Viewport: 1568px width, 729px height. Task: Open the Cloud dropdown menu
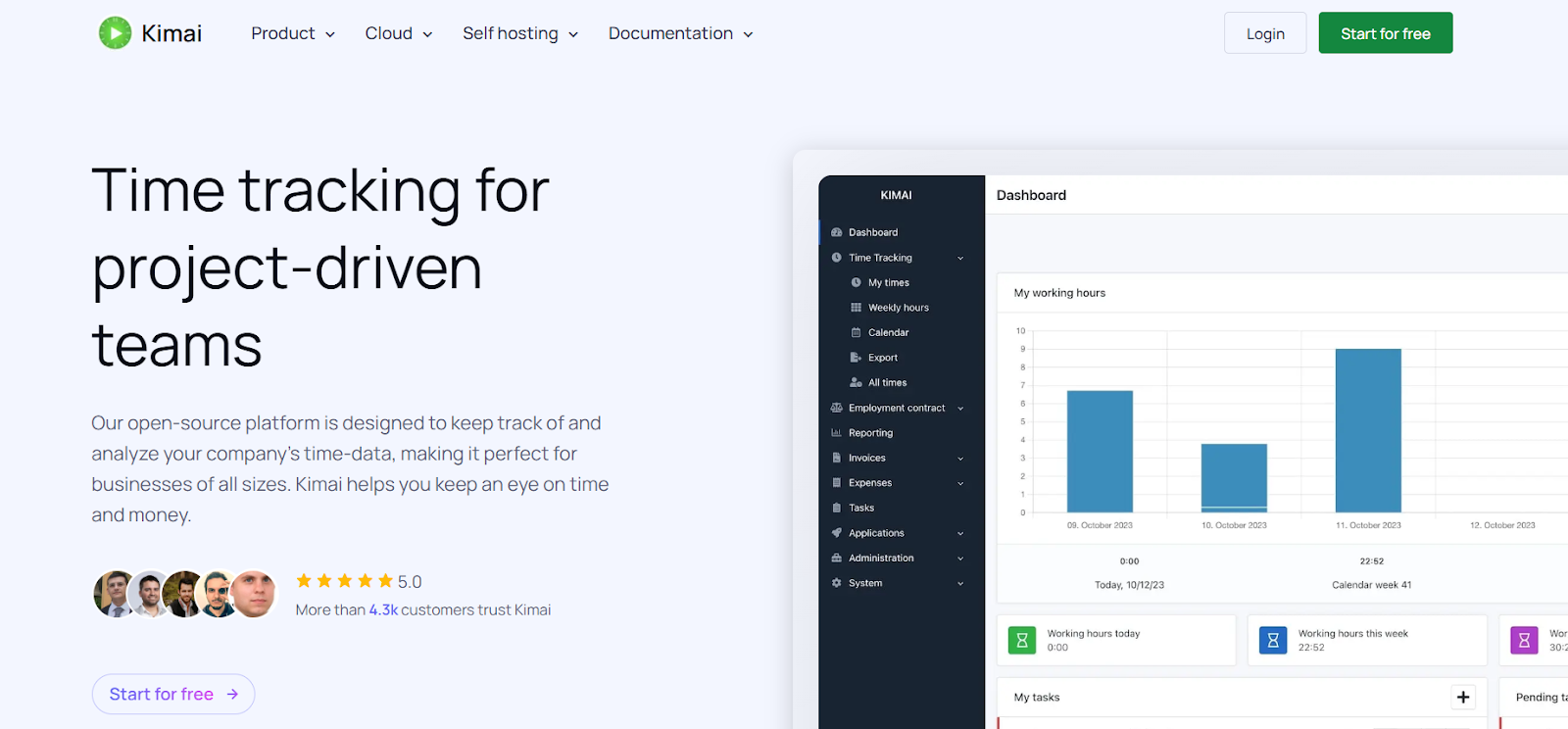[x=399, y=33]
